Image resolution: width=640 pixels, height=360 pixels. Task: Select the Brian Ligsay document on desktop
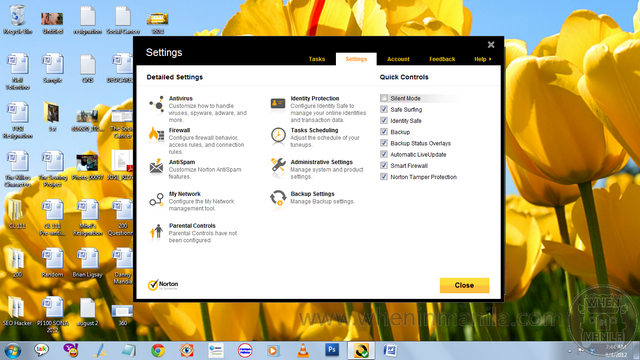coord(87,262)
